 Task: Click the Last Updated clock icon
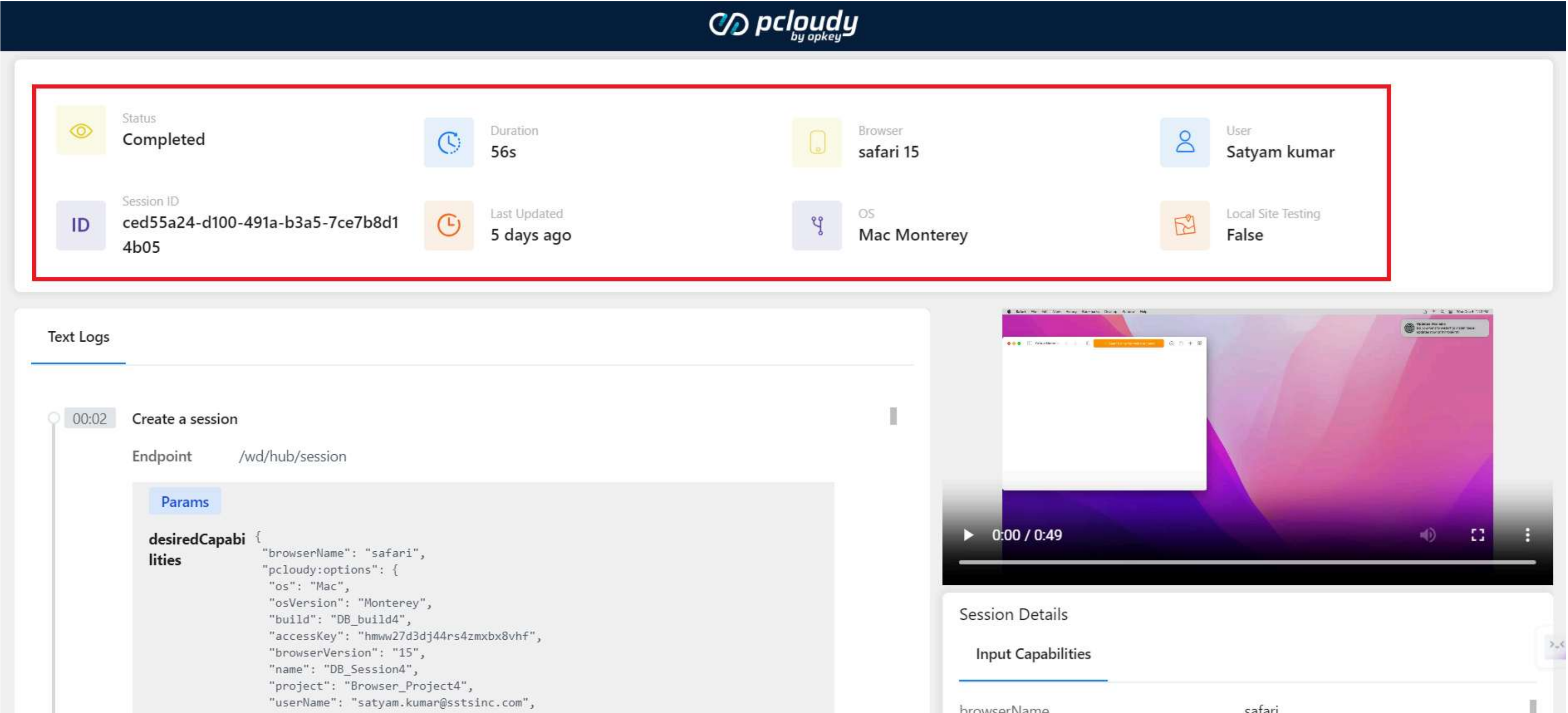[x=449, y=225]
